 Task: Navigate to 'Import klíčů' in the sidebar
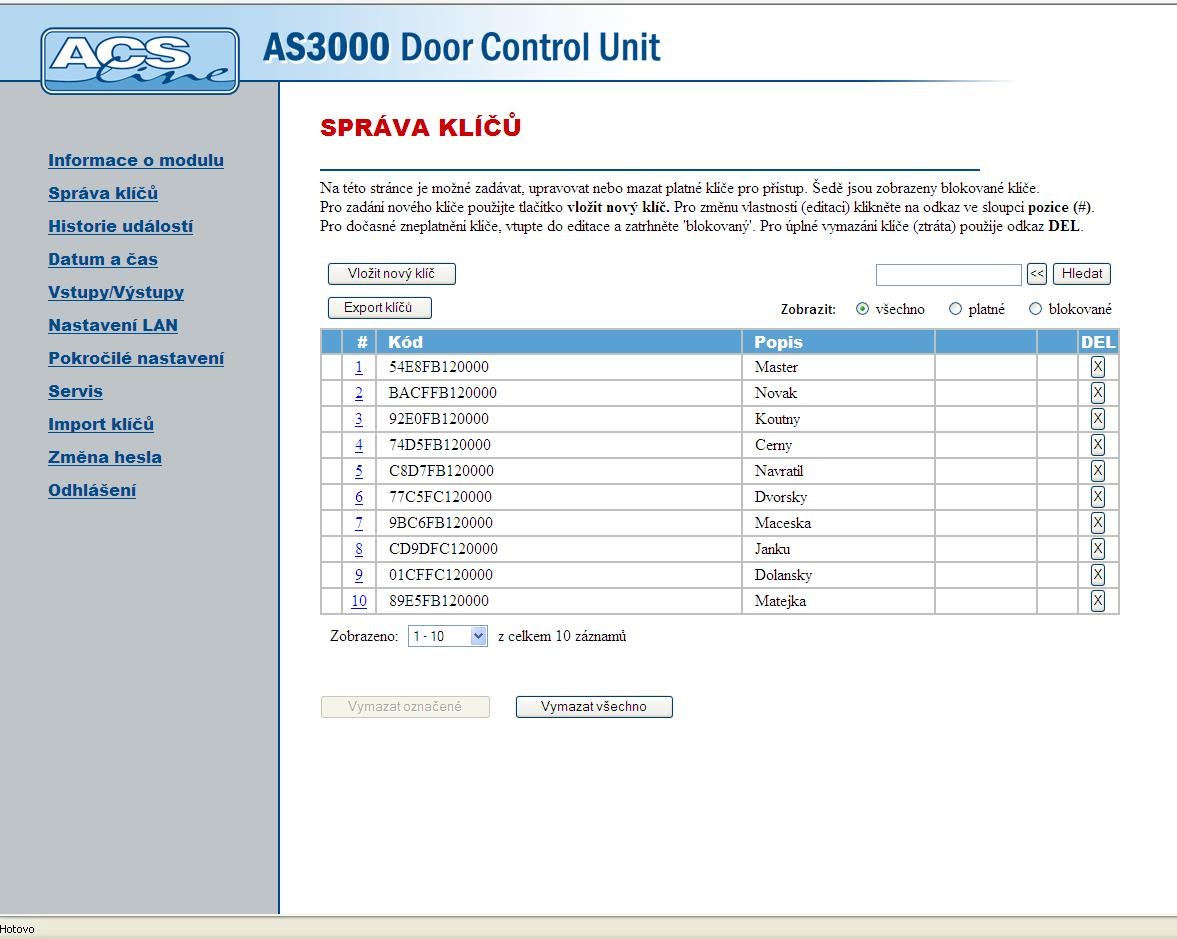coord(100,424)
